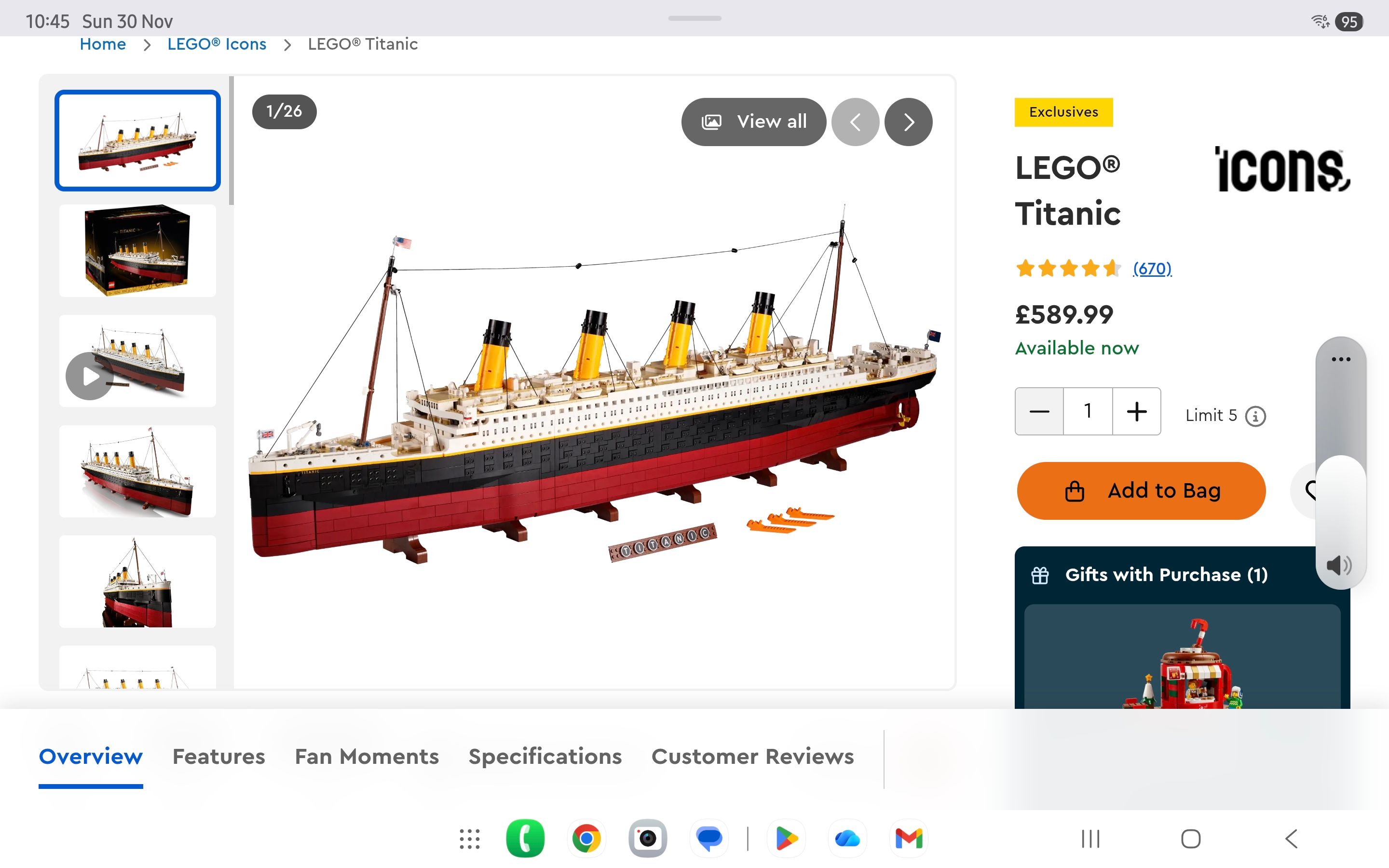Adjust the volume slider
This screenshot has height=868, width=1389.
1341,459
